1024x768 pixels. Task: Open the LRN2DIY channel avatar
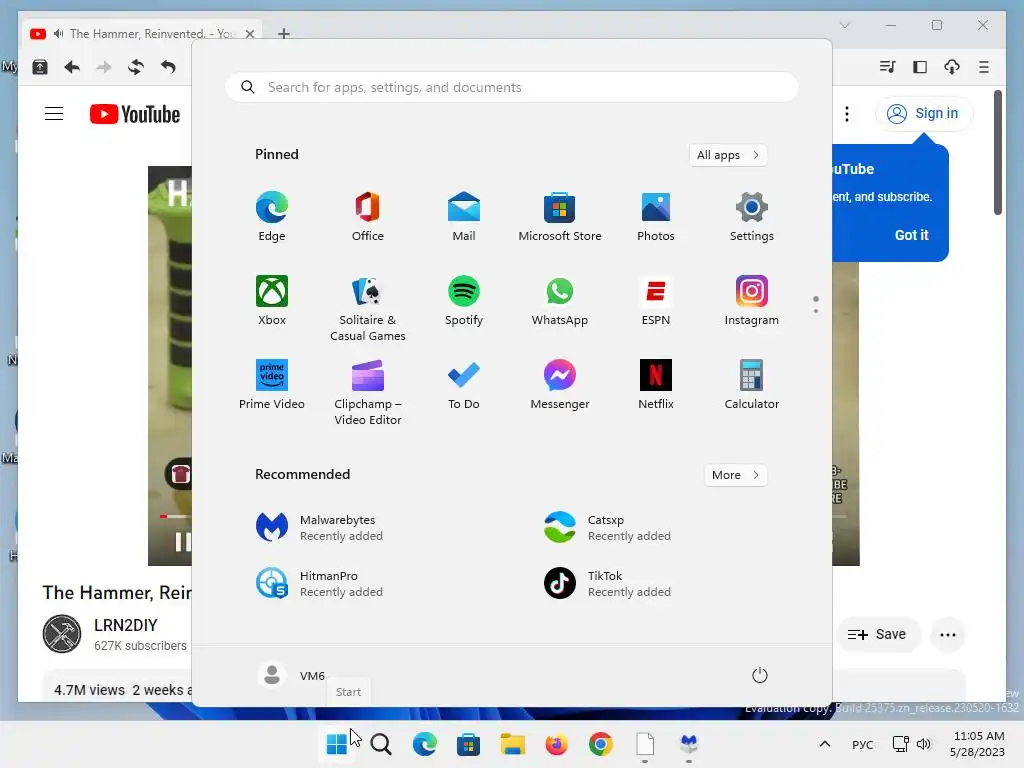click(x=62, y=634)
